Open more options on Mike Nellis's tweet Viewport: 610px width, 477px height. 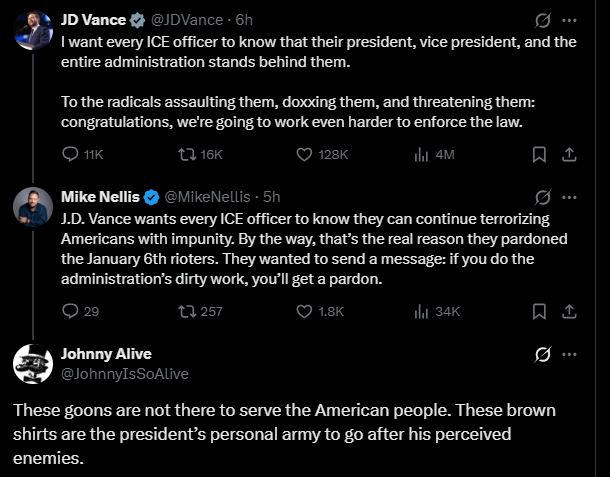569,195
